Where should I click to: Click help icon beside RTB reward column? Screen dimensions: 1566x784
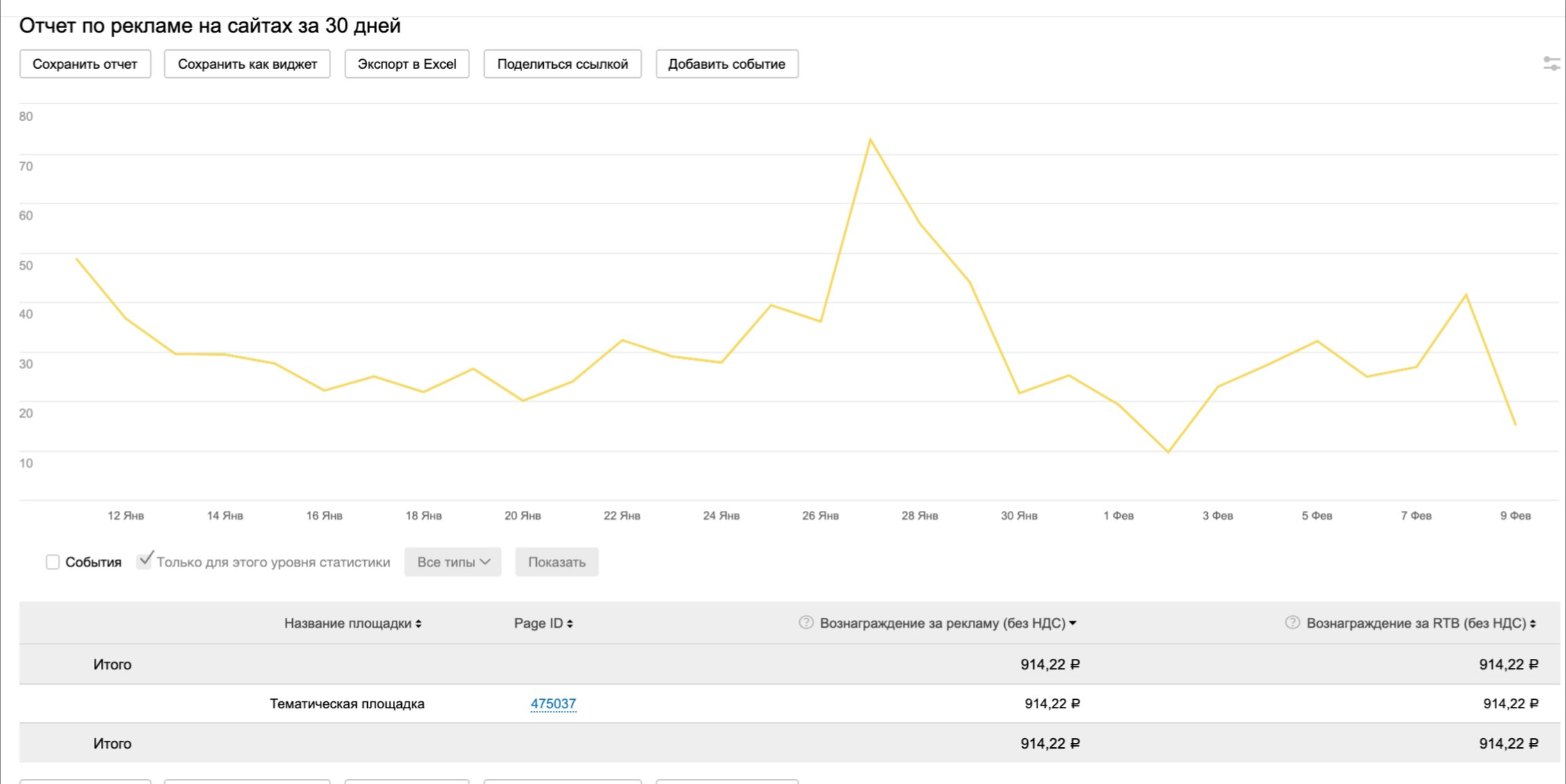(x=1292, y=623)
